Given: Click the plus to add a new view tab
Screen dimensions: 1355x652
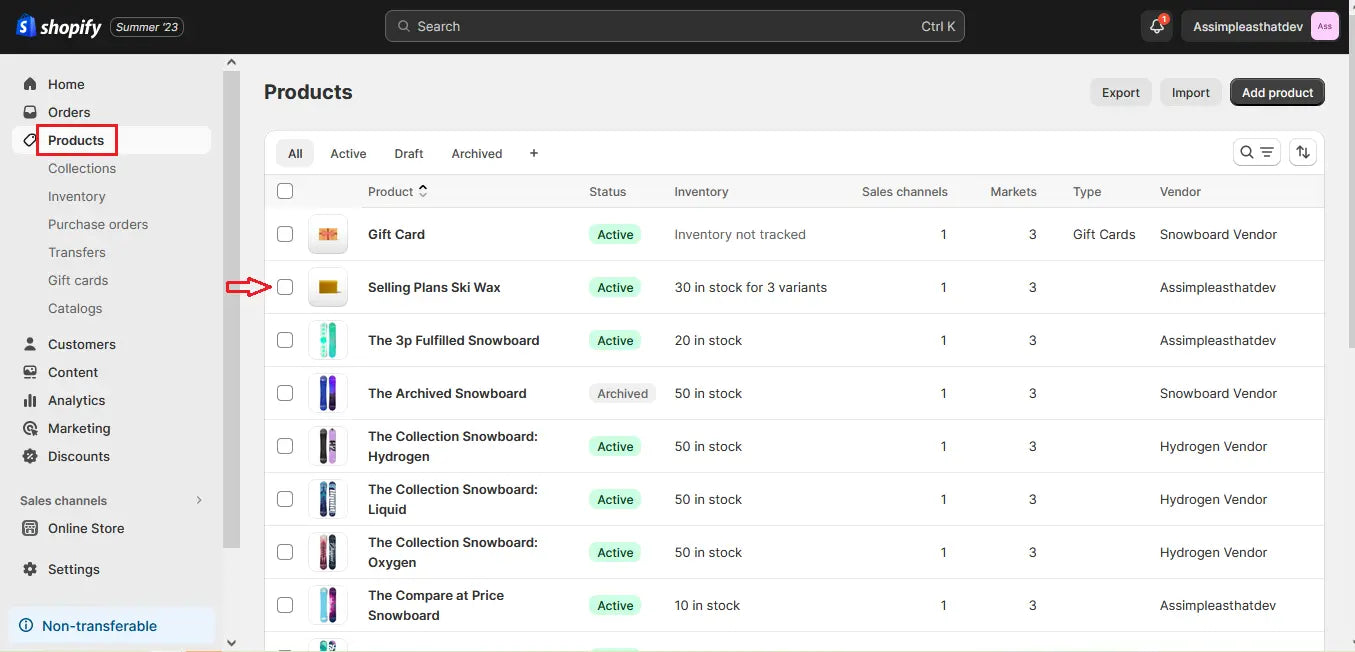Looking at the screenshot, I should (x=533, y=153).
